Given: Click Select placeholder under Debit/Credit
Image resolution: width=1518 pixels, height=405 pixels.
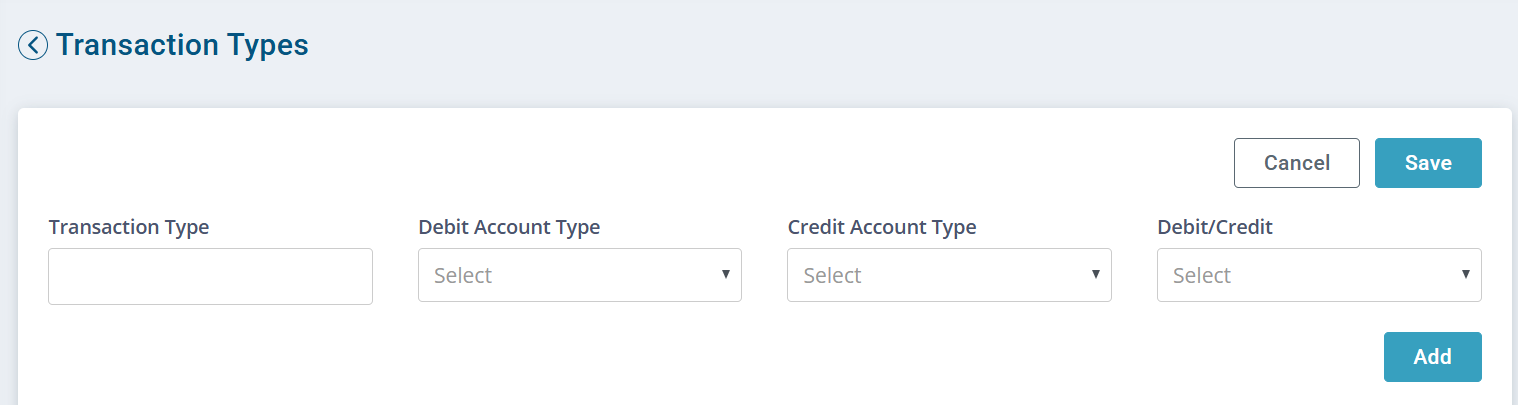Looking at the screenshot, I should click(x=1202, y=275).
